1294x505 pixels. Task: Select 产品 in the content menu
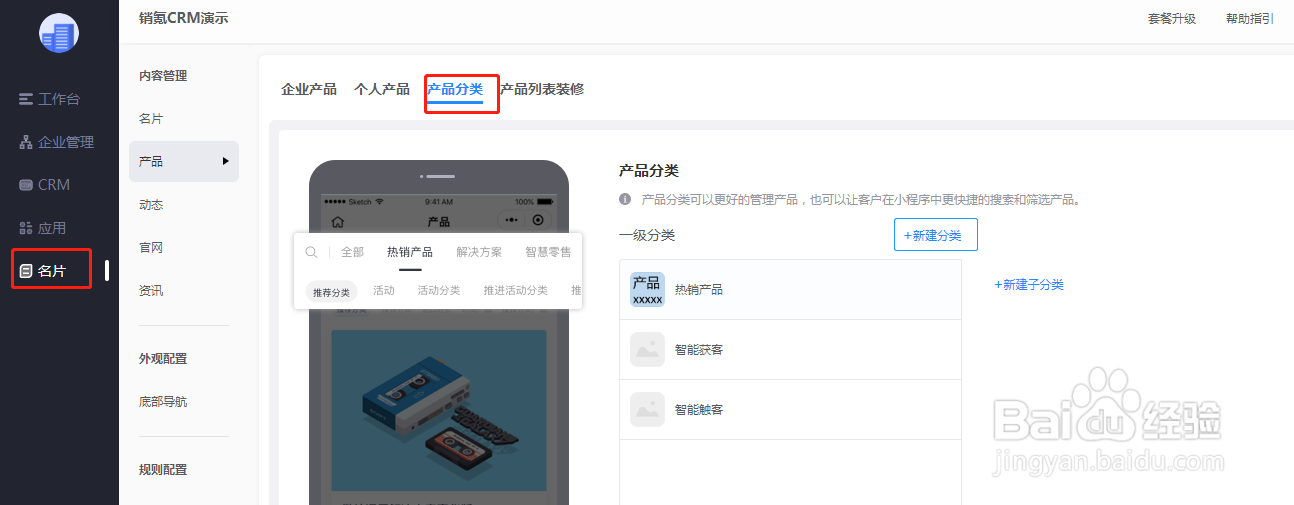[x=184, y=161]
